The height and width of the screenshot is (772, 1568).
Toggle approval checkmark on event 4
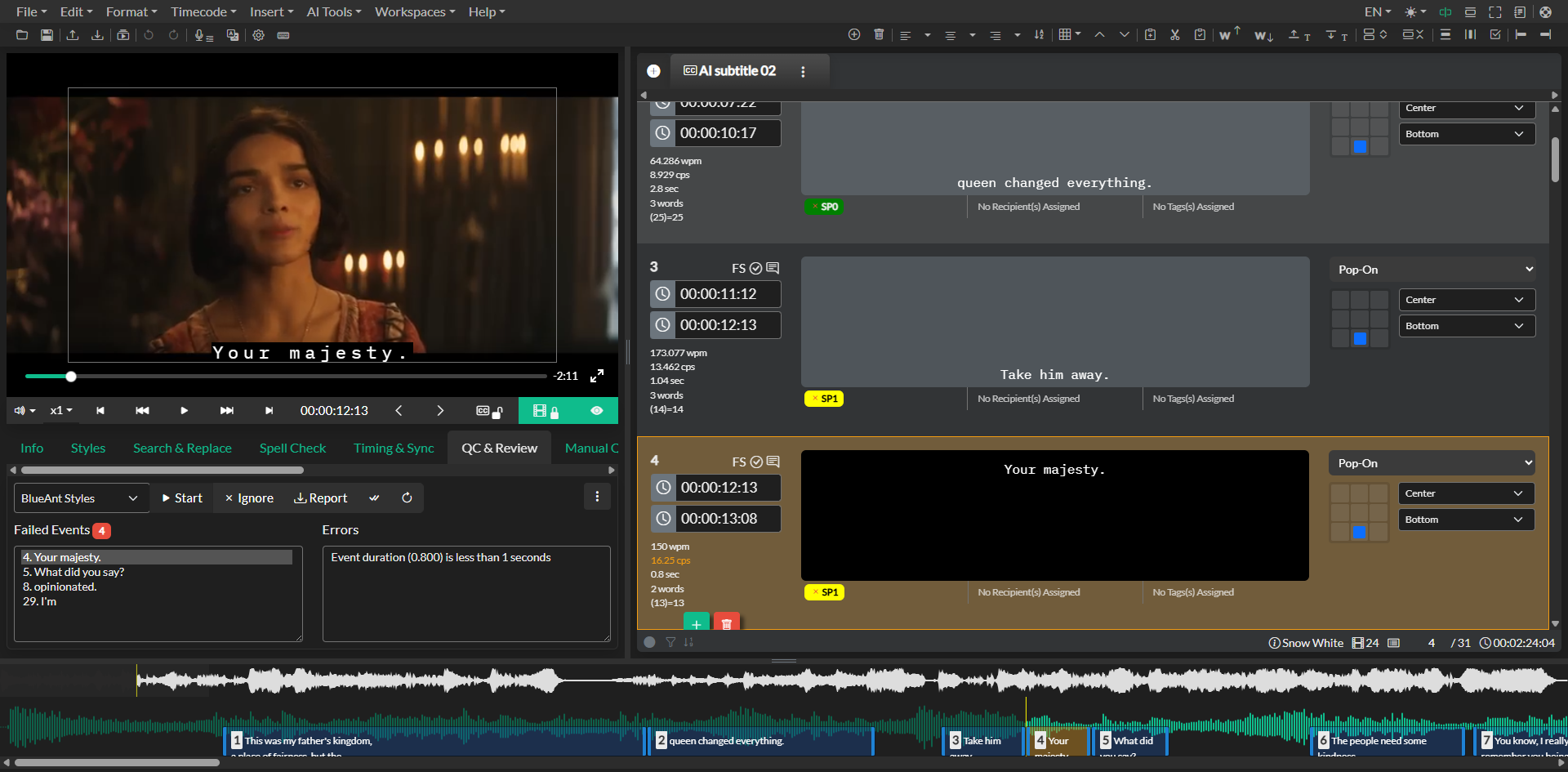tap(756, 462)
